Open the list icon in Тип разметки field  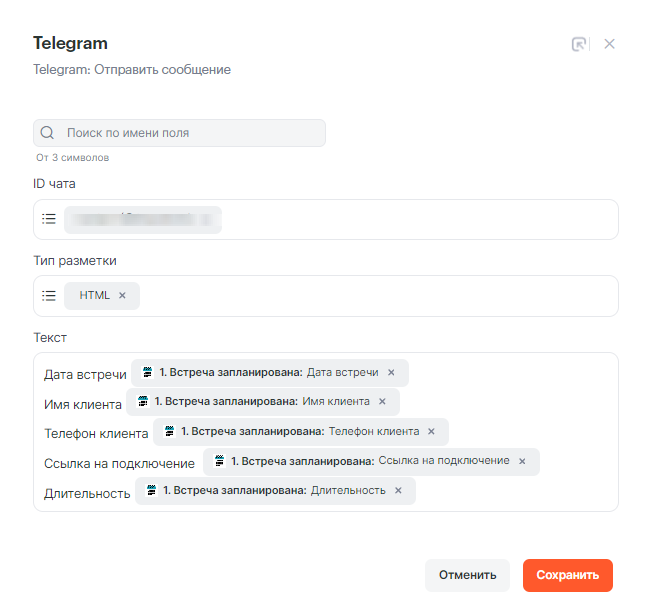[x=49, y=296]
